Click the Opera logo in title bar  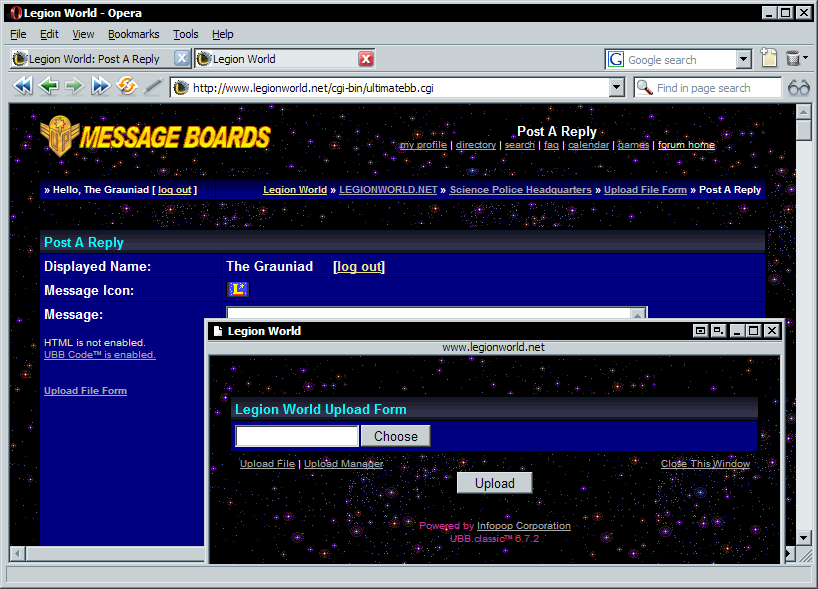point(16,13)
